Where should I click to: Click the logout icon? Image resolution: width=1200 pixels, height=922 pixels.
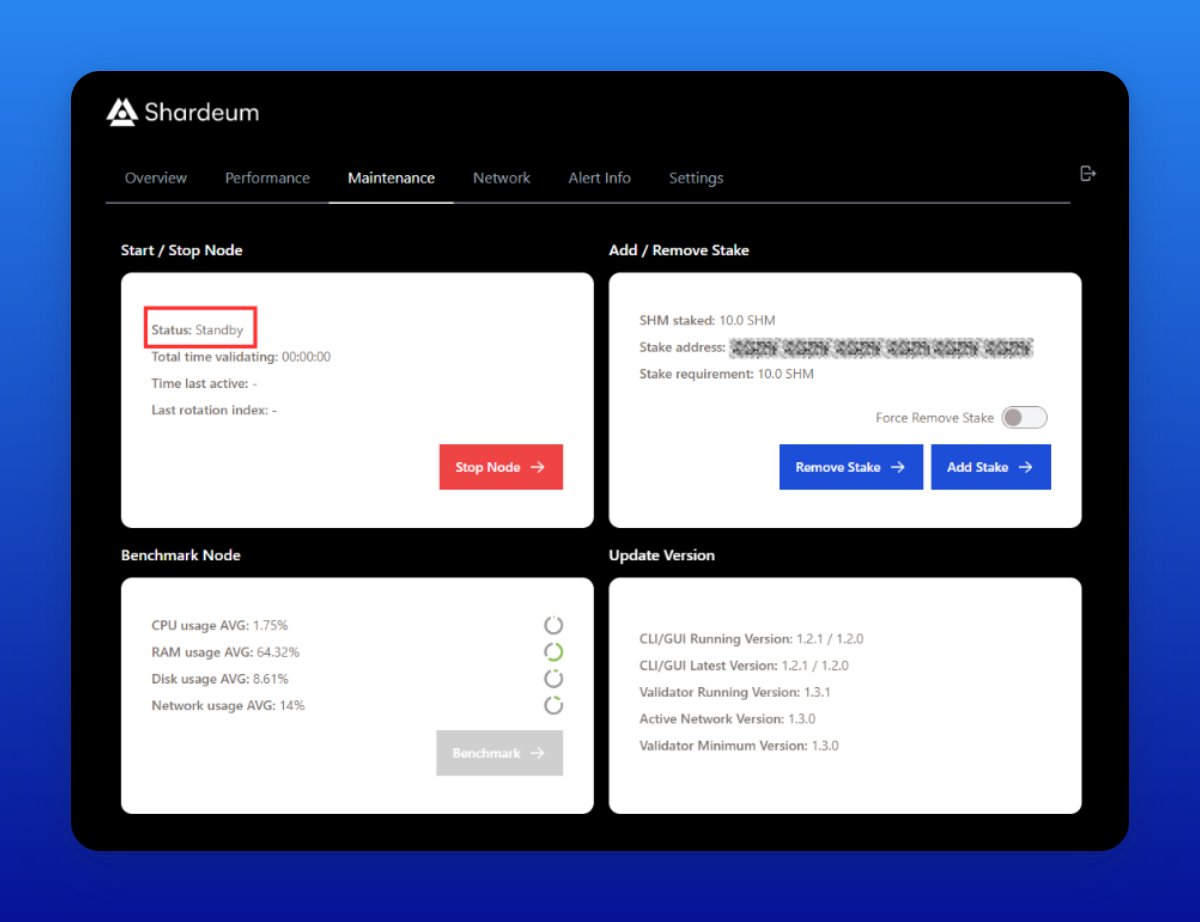(1089, 174)
